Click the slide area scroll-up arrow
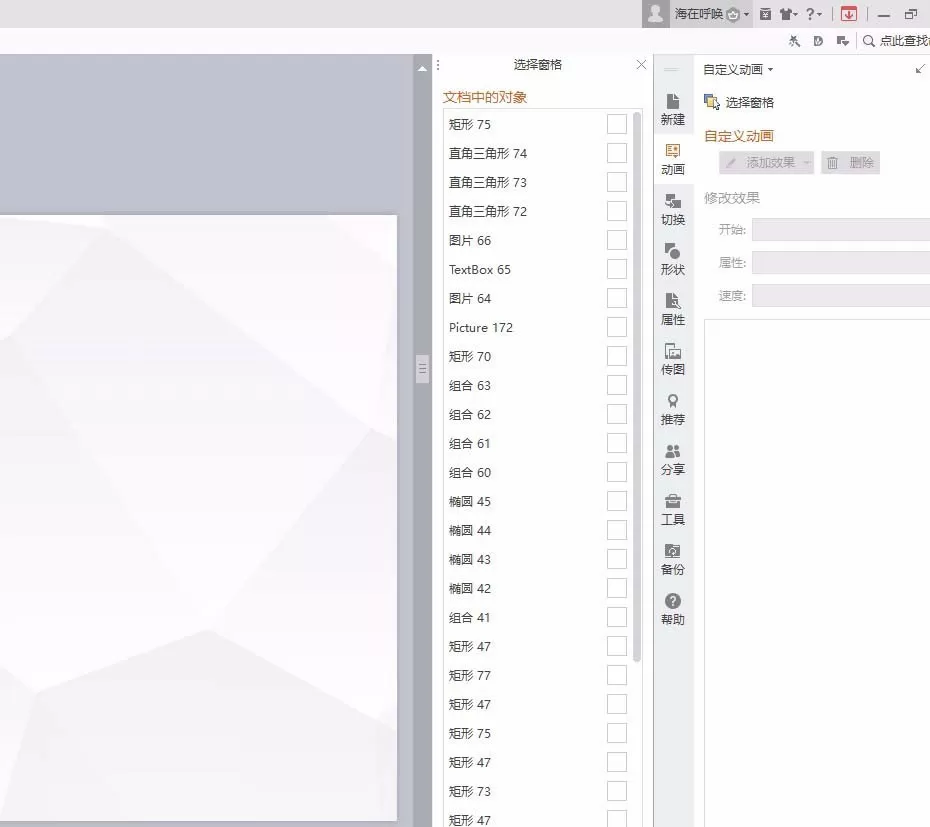 coord(422,69)
